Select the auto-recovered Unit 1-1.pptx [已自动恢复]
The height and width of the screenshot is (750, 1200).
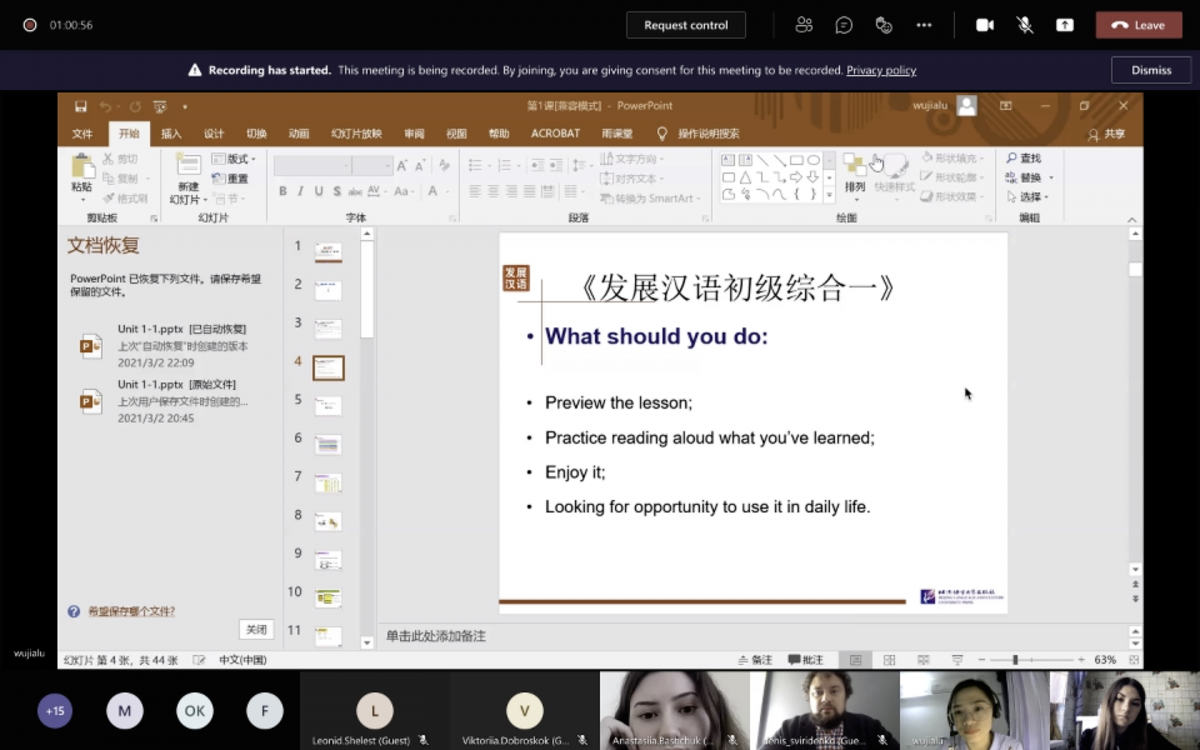pos(163,346)
